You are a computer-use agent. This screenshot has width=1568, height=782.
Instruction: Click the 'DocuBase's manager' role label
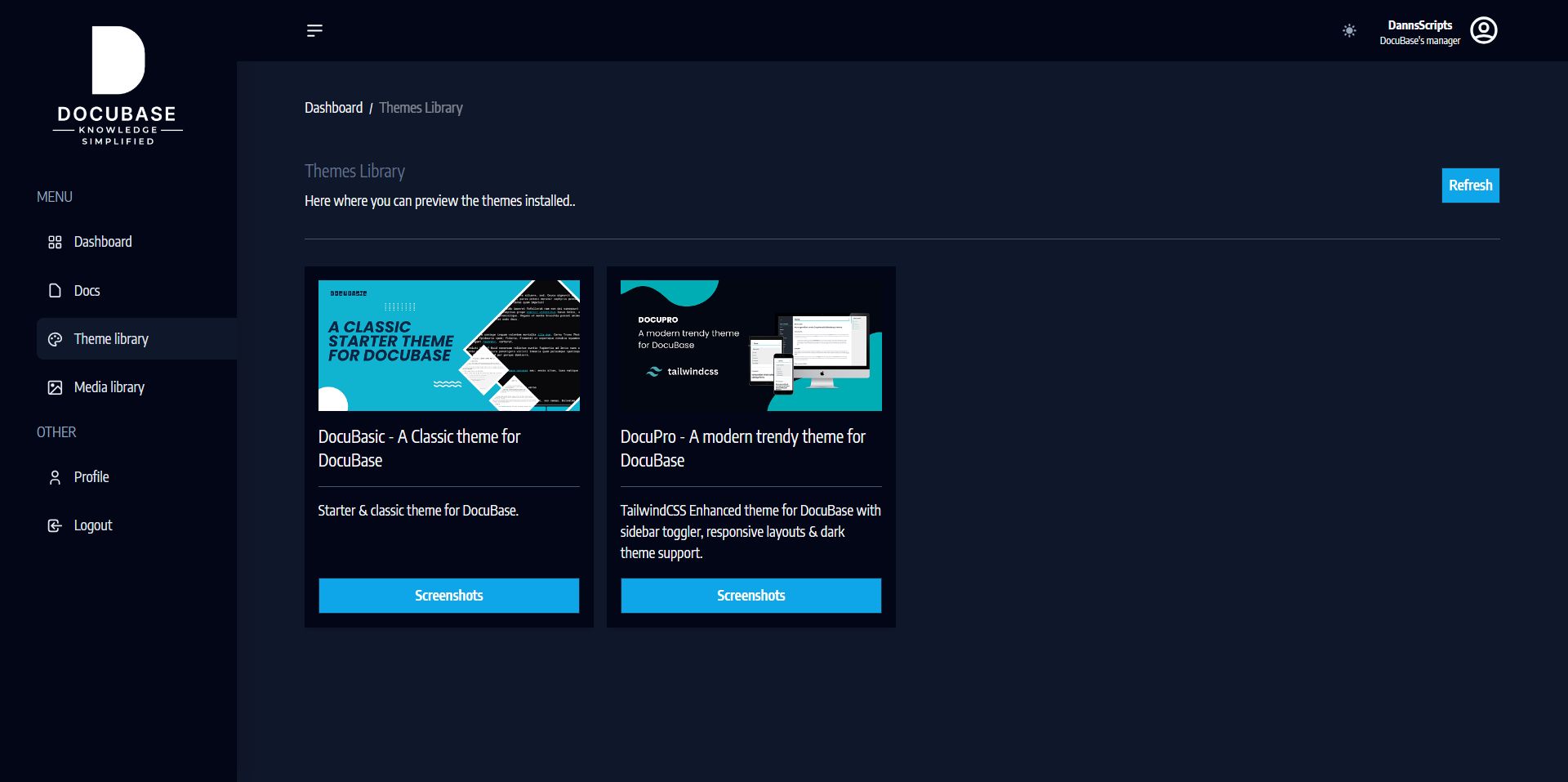coord(1420,41)
